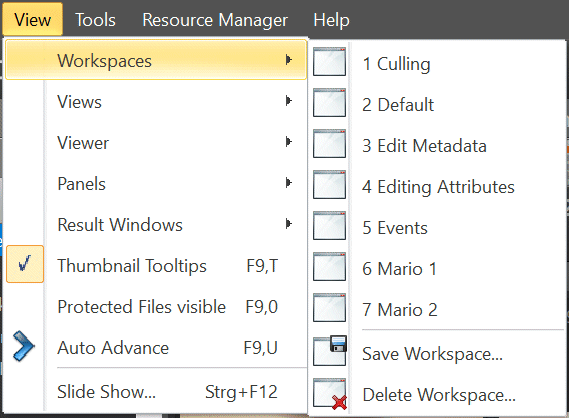Expand the Panels submenu arrow
The image size is (569, 418).
click(288, 183)
